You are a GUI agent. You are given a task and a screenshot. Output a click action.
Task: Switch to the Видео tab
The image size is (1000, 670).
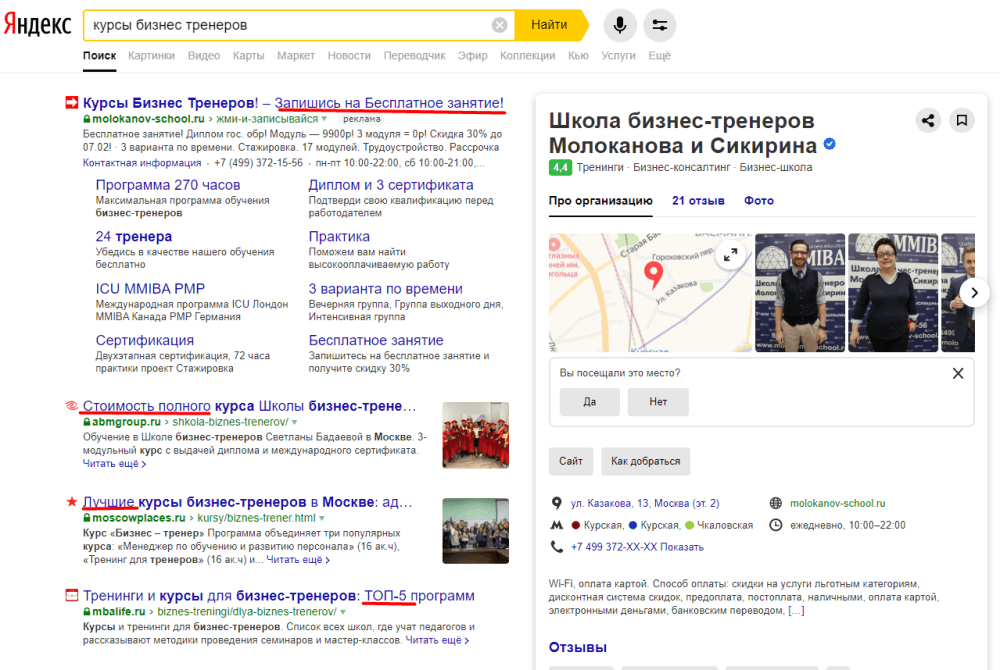tap(204, 55)
